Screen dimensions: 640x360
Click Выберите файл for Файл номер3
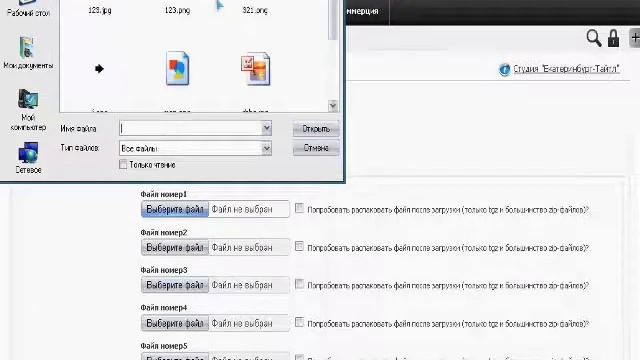[175, 285]
